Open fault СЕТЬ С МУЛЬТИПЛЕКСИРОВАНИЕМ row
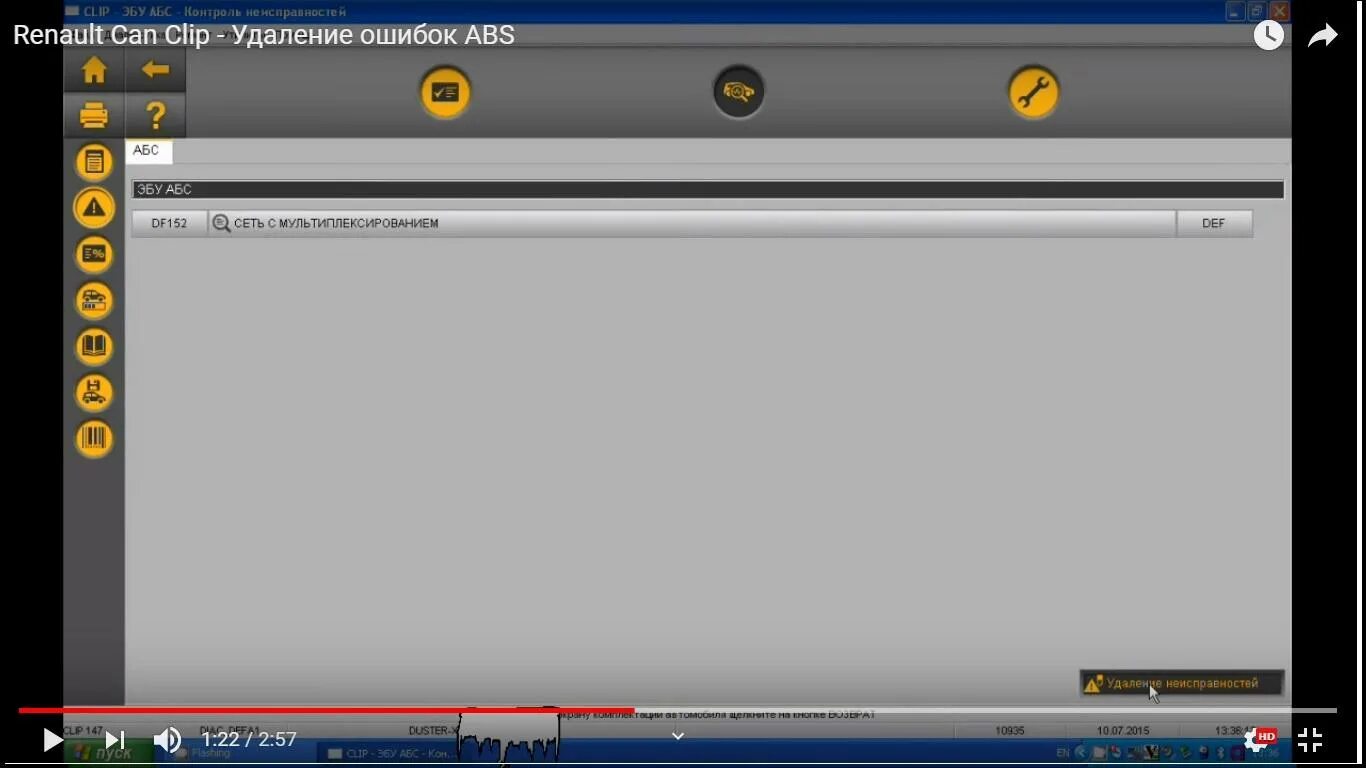 click(692, 223)
